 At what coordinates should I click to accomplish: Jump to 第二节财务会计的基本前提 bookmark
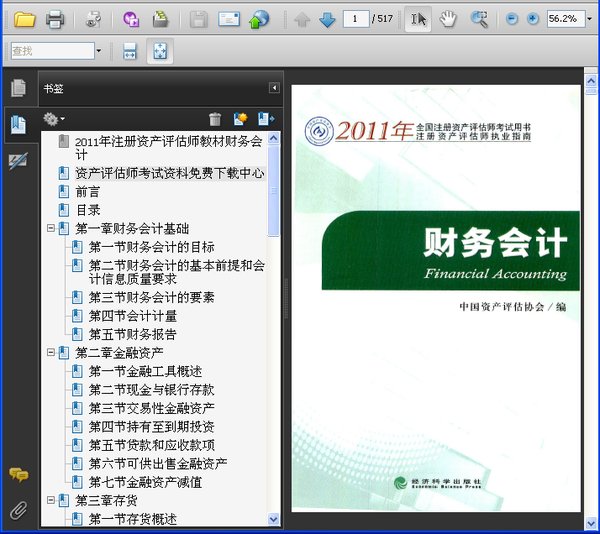pyautogui.click(x=176, y=272)
